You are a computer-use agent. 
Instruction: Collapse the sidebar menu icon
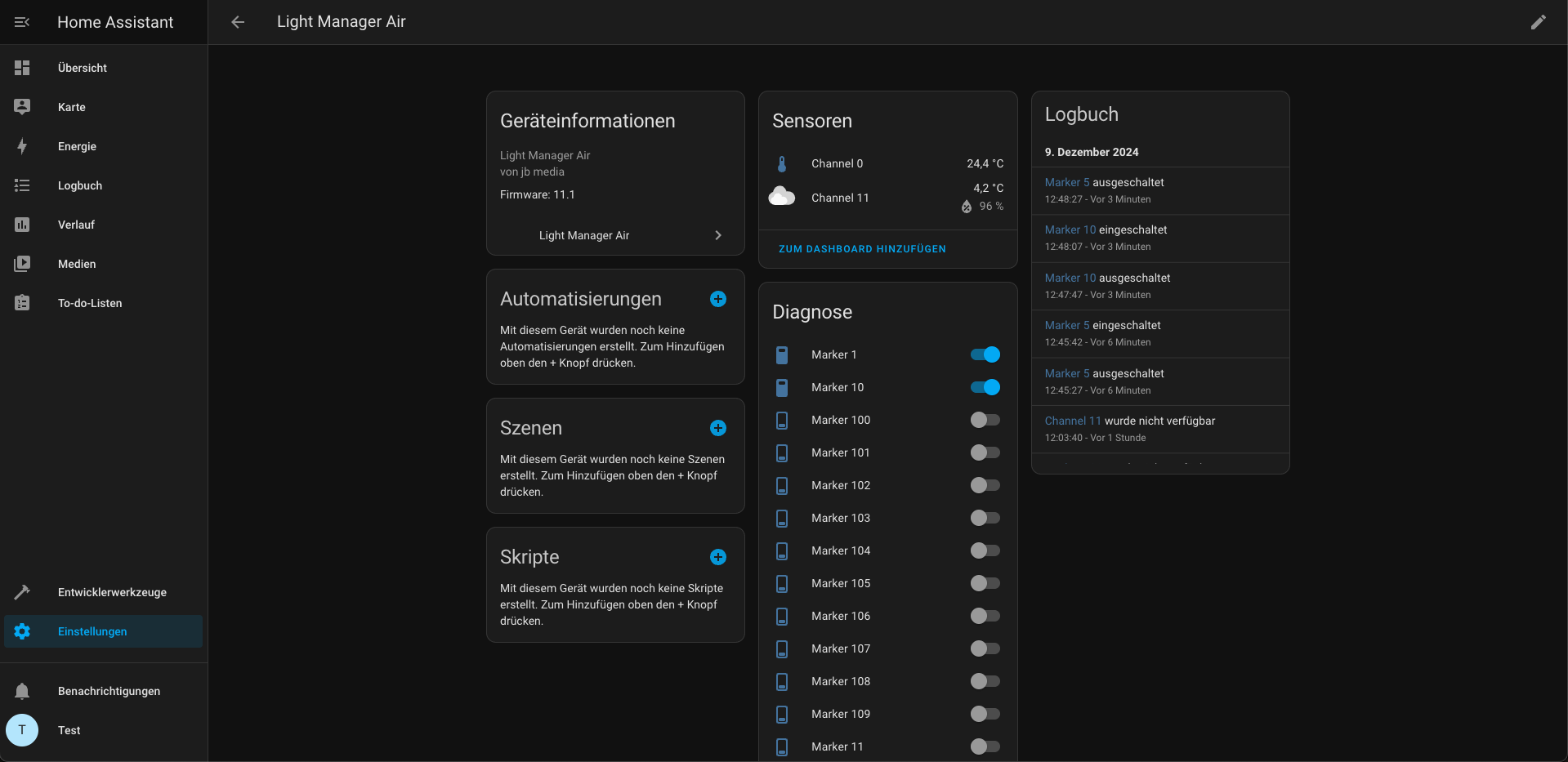click(x=22, y=22)
